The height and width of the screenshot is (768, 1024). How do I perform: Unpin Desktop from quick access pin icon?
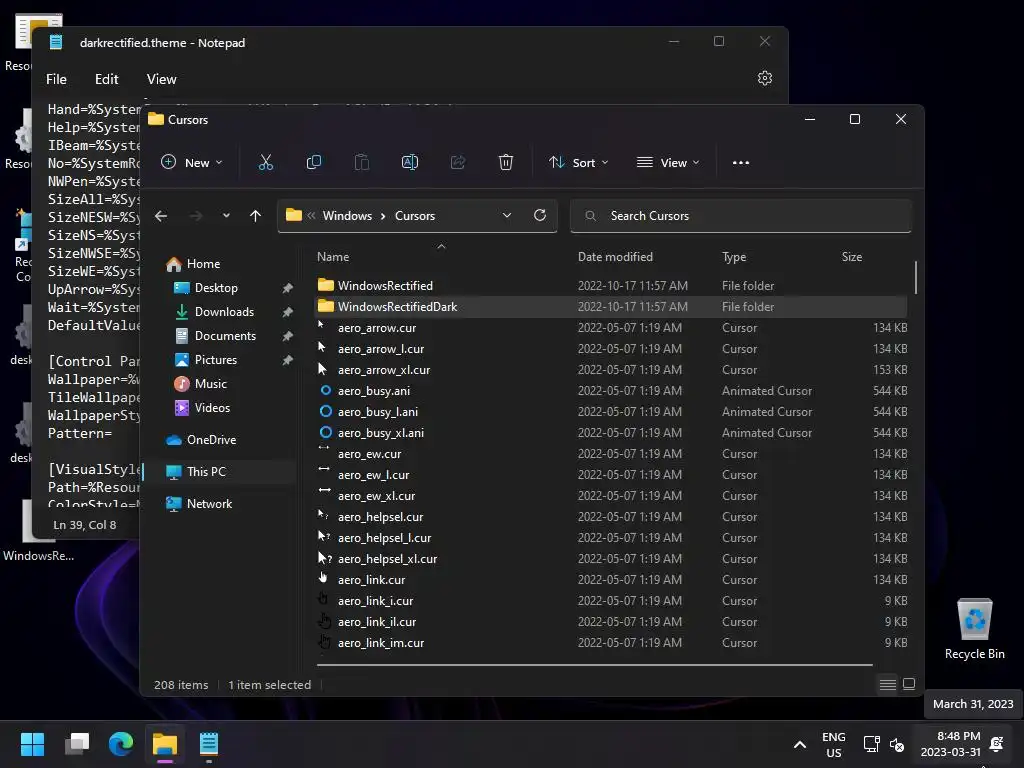[287, 288]
